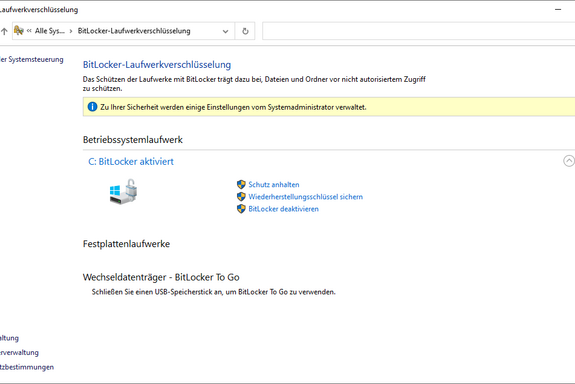Click 'C: BitLocker aktiviert' drive heading
The image size is (575, 384).
point(131,162)
